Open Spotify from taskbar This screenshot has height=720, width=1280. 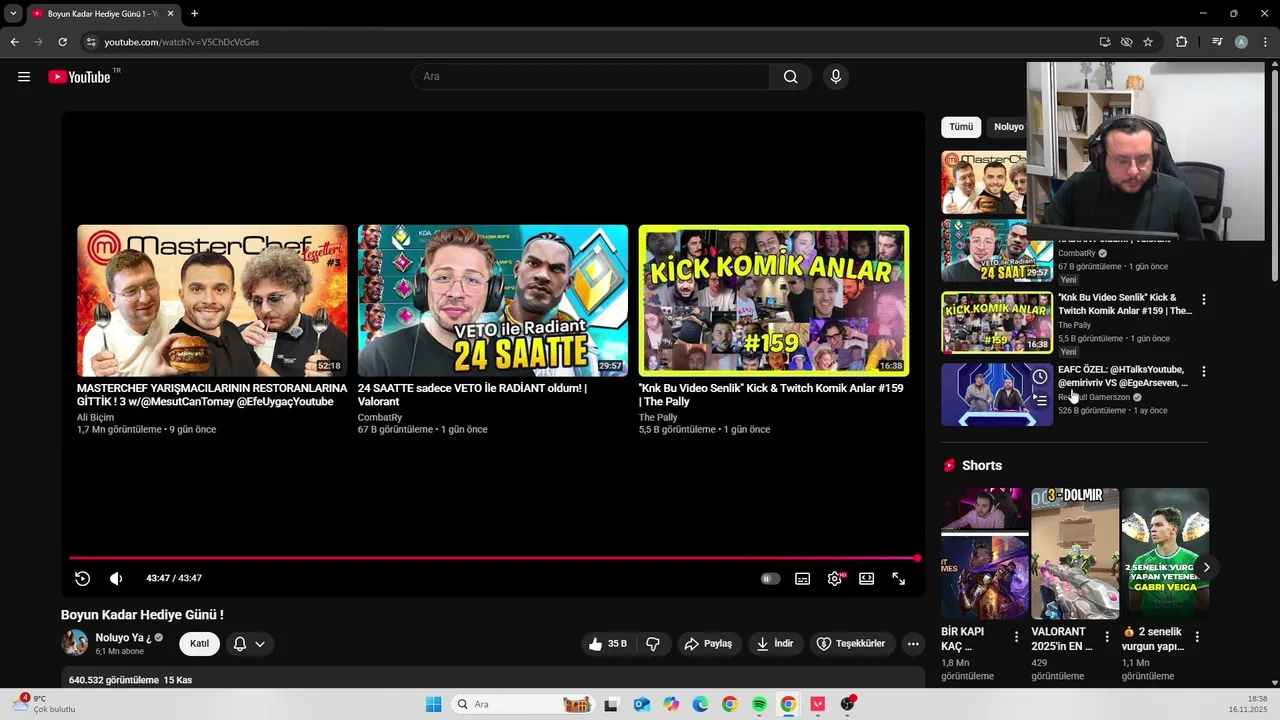[759, 704]
